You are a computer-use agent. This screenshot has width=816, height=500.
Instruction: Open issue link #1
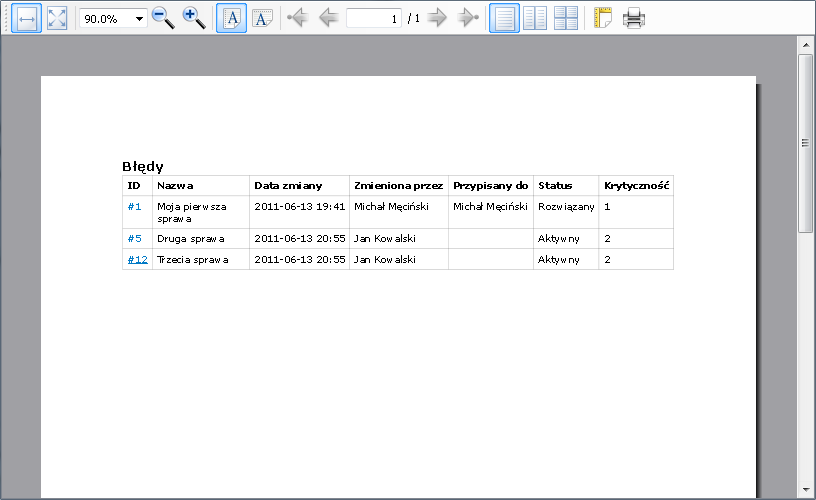point(134,206)
